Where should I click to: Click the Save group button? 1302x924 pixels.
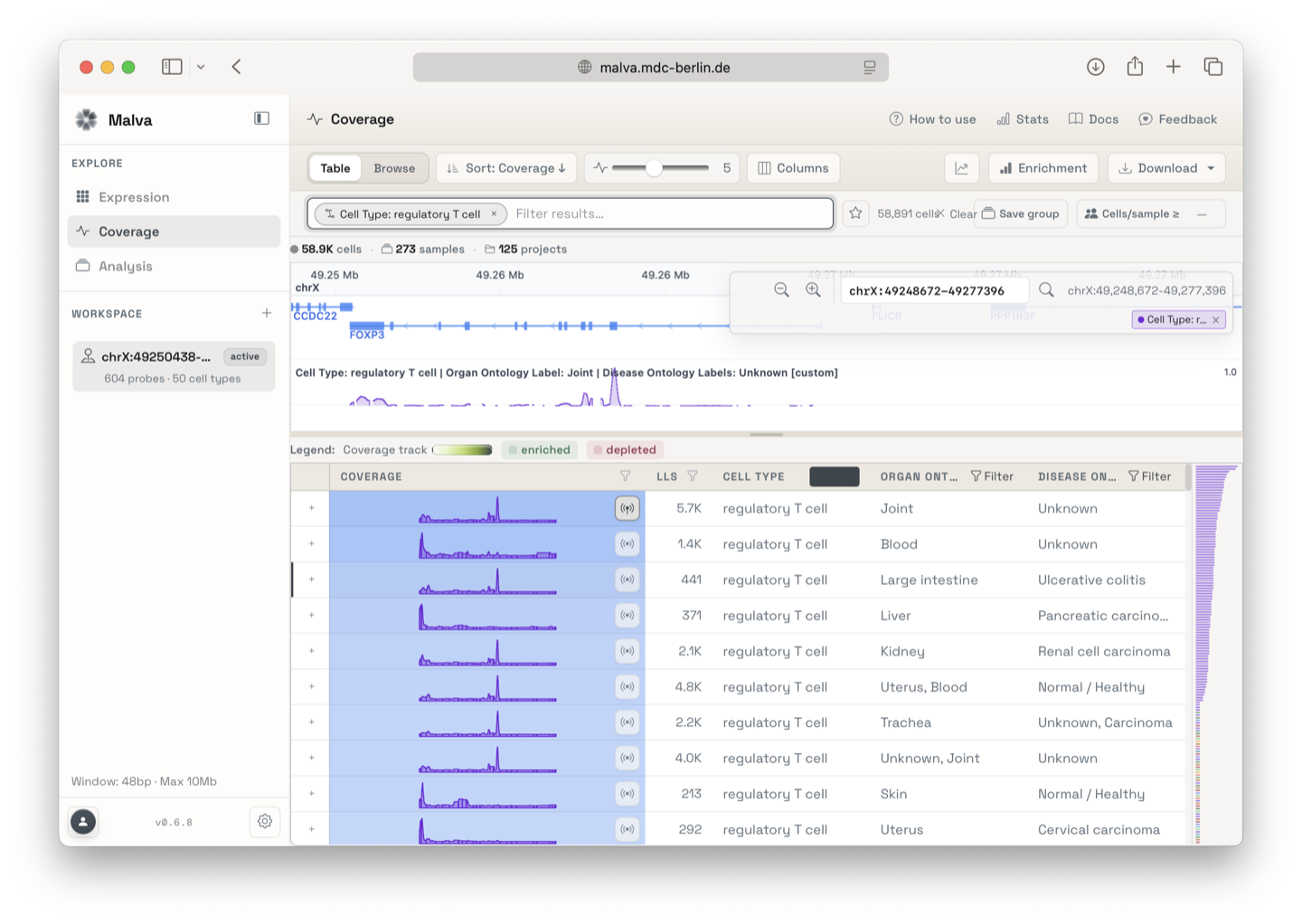pyautogui.click(x=1020, y=213)
